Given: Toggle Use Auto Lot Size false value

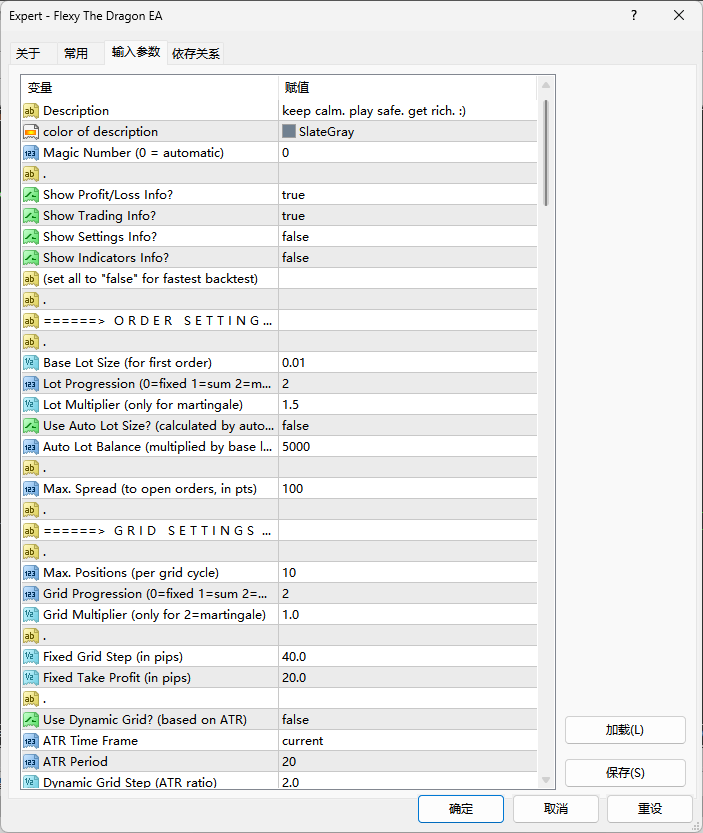Looking at the screenshot, I should 408,426.
